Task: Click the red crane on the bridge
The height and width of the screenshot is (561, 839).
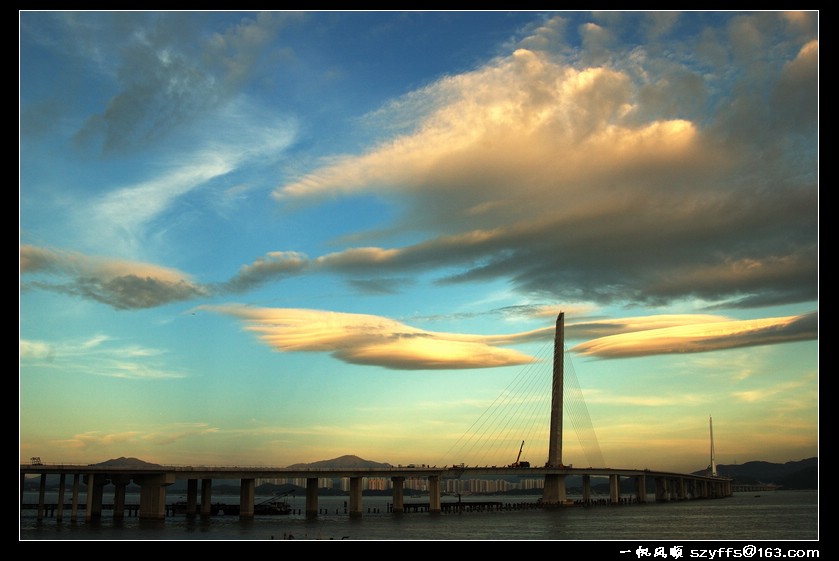Action: pyautogui.click(x=519, y=455)
